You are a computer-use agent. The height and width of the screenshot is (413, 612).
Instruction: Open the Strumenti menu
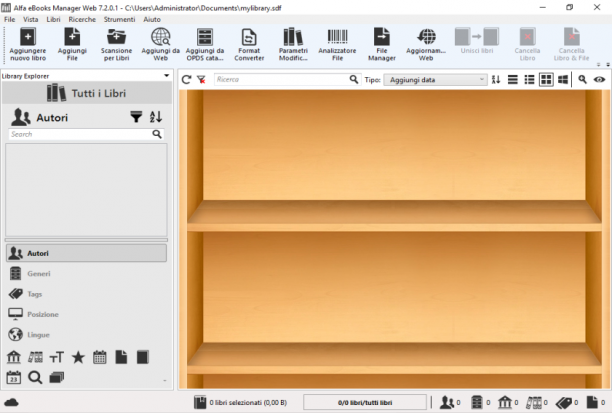(119, 19)
